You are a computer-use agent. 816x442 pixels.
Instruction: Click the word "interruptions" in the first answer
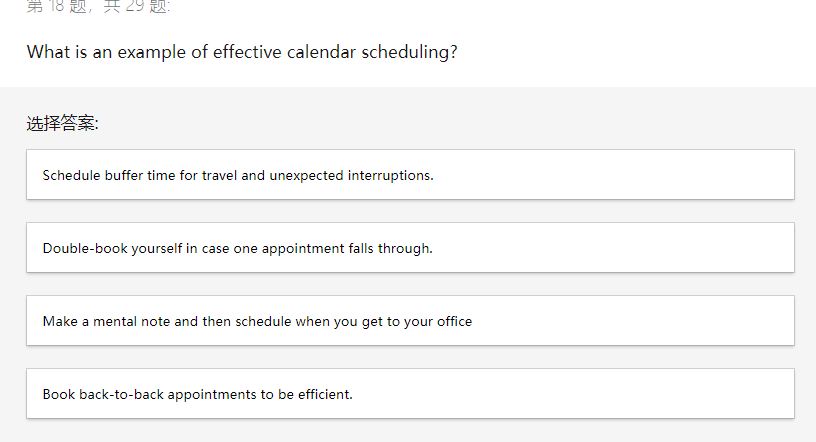point(390,175)
